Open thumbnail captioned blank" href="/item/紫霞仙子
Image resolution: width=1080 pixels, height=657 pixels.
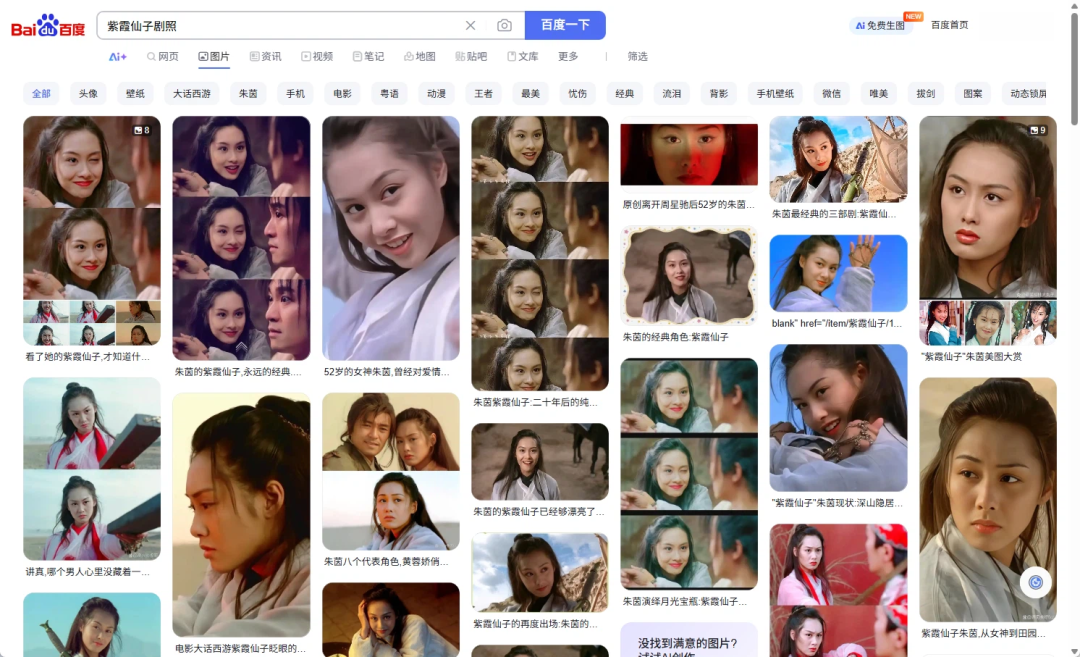pos(838,273)
